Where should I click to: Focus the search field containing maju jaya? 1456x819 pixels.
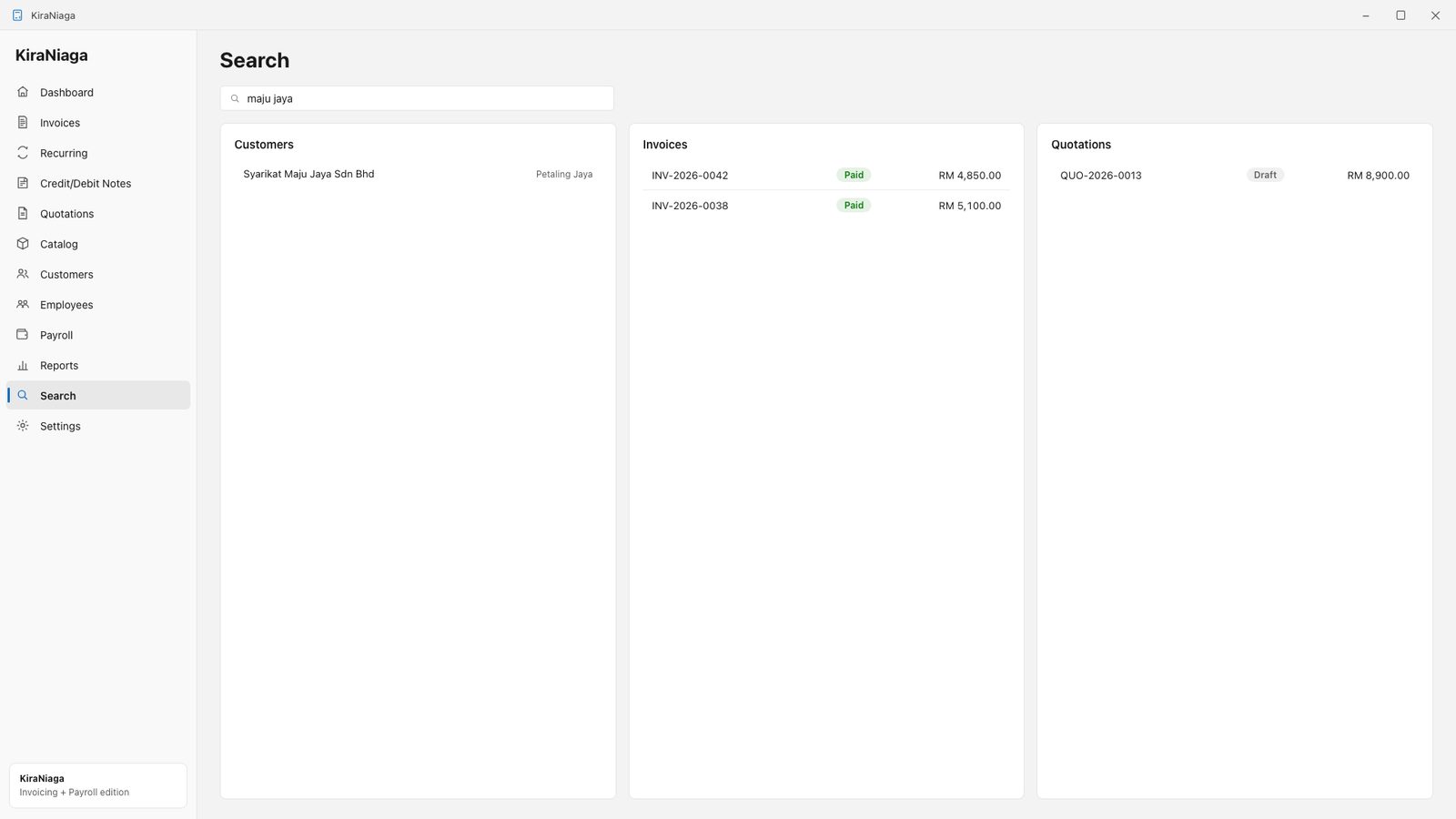[x=417, y=98]
